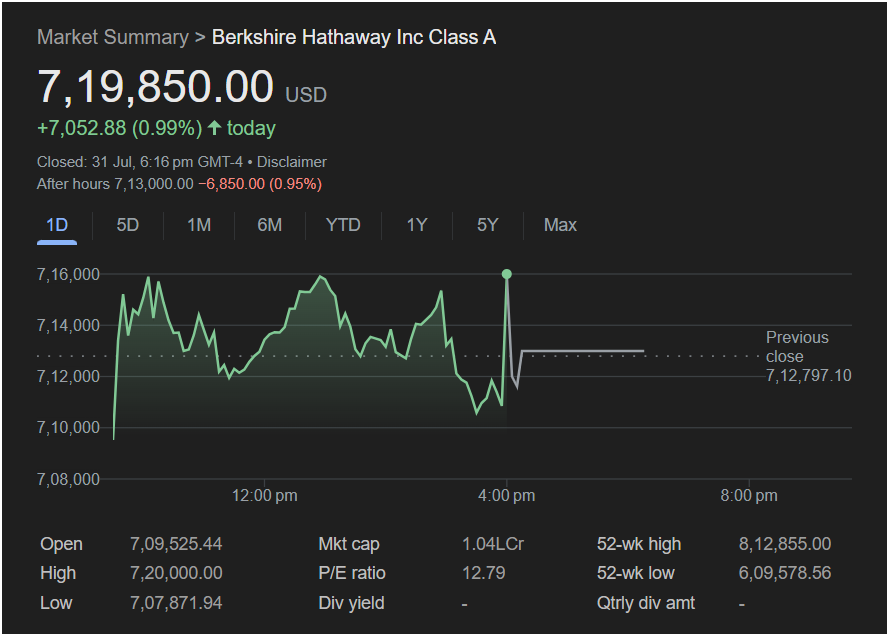Click the Market Summary breadcrumb link
This screenshot has width=889, height=636.
point(112,37)
